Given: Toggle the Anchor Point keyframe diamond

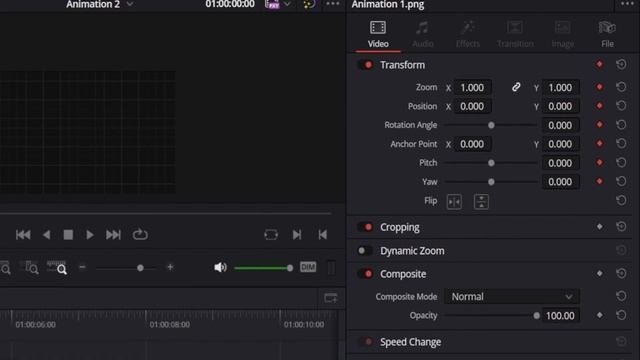Looking at the screenshot, I should pos(600,143).
